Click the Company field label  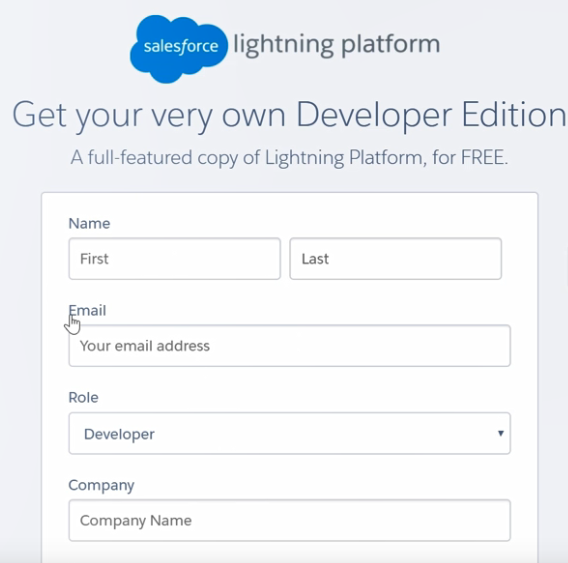pyautogui.click(x=101, y=485)
